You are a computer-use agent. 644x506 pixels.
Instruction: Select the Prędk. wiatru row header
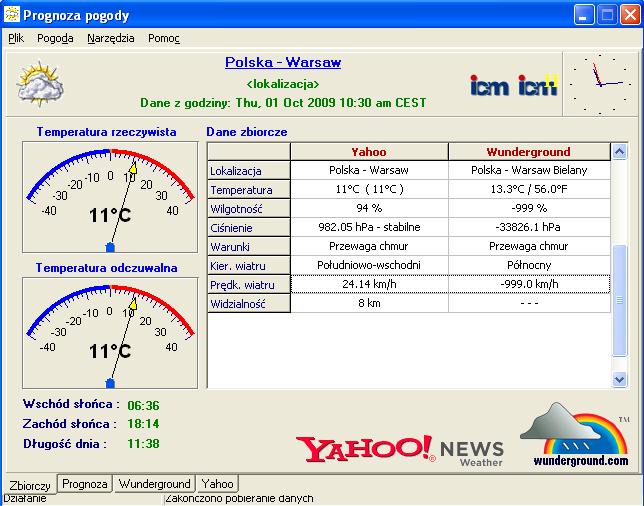[x=249, y=285]
